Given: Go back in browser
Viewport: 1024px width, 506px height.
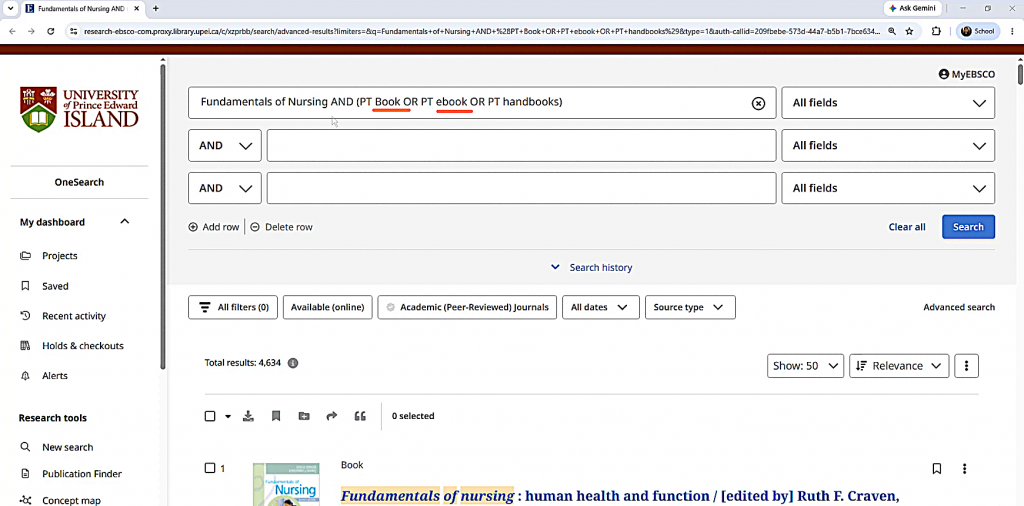Looking at the screenshot, I should pos(12,31).
